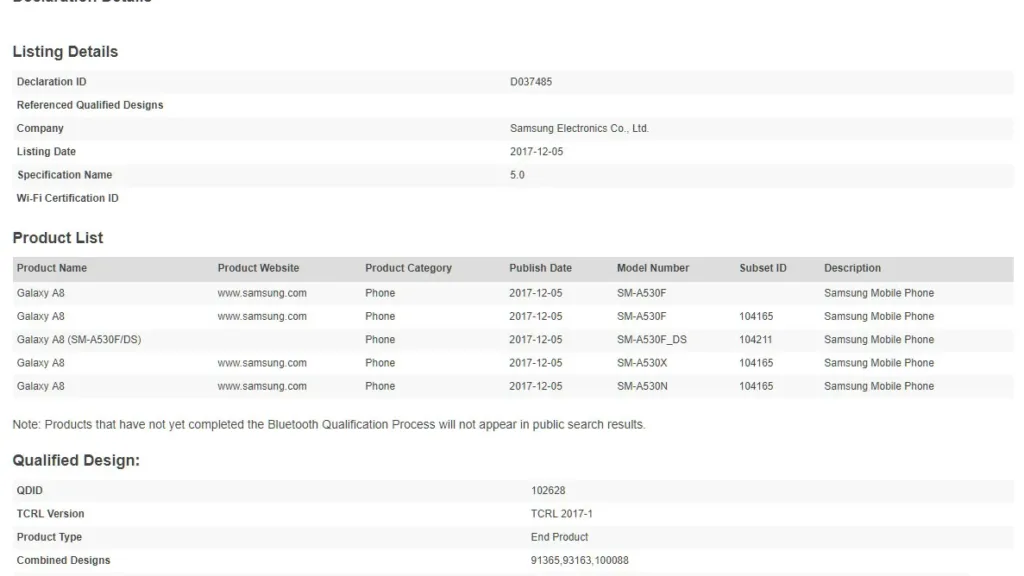Click the Publish Date column header
This screenshot has height=576, width=1024.
point(540,268)
